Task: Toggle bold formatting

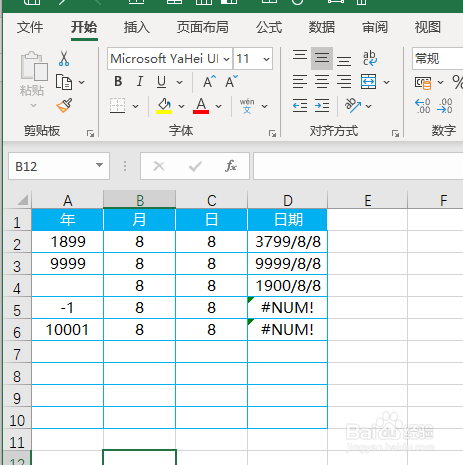Action: pyautogui.click(x=118, y=81)
